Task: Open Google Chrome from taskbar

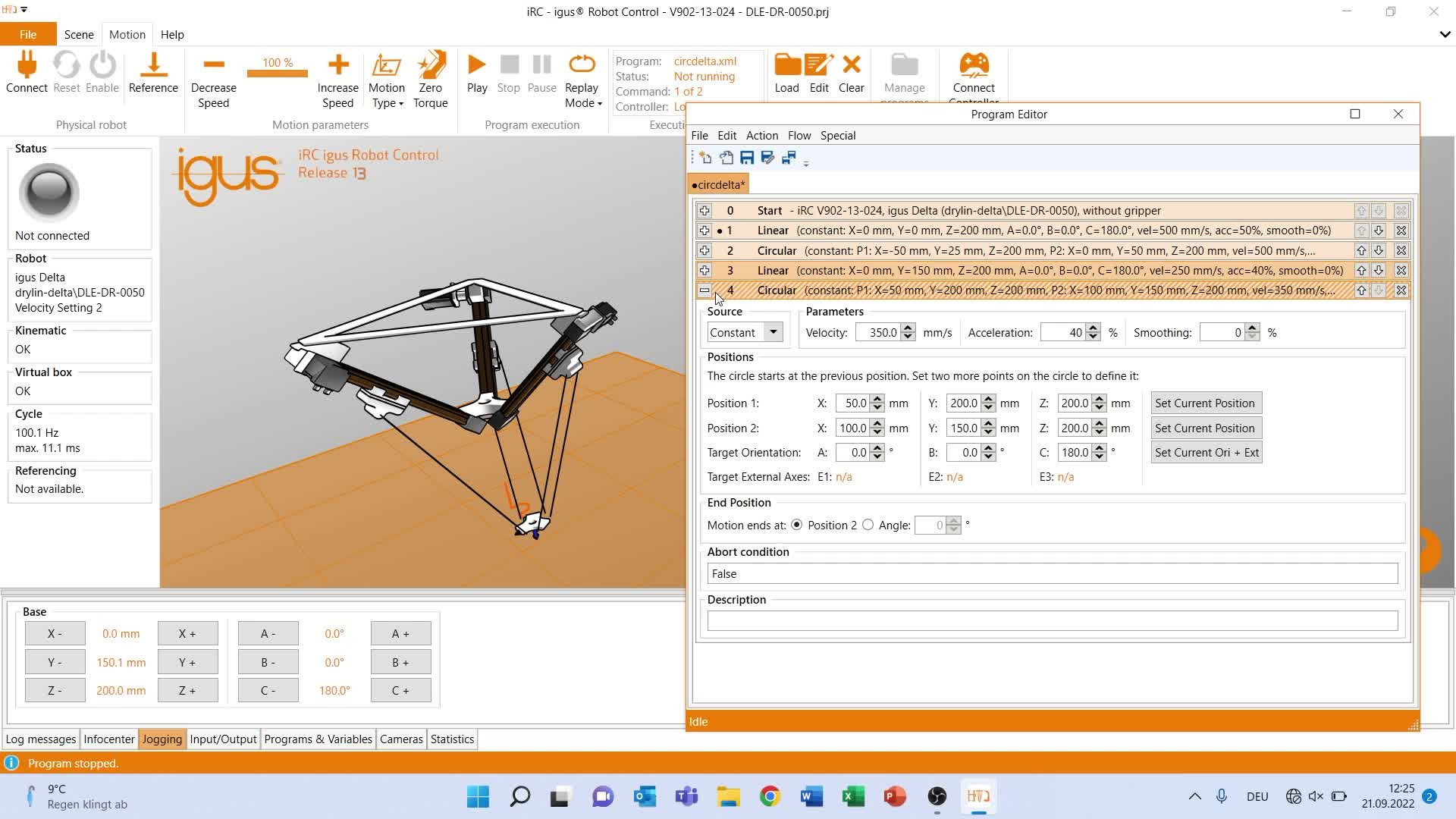Action: point(770,796)
